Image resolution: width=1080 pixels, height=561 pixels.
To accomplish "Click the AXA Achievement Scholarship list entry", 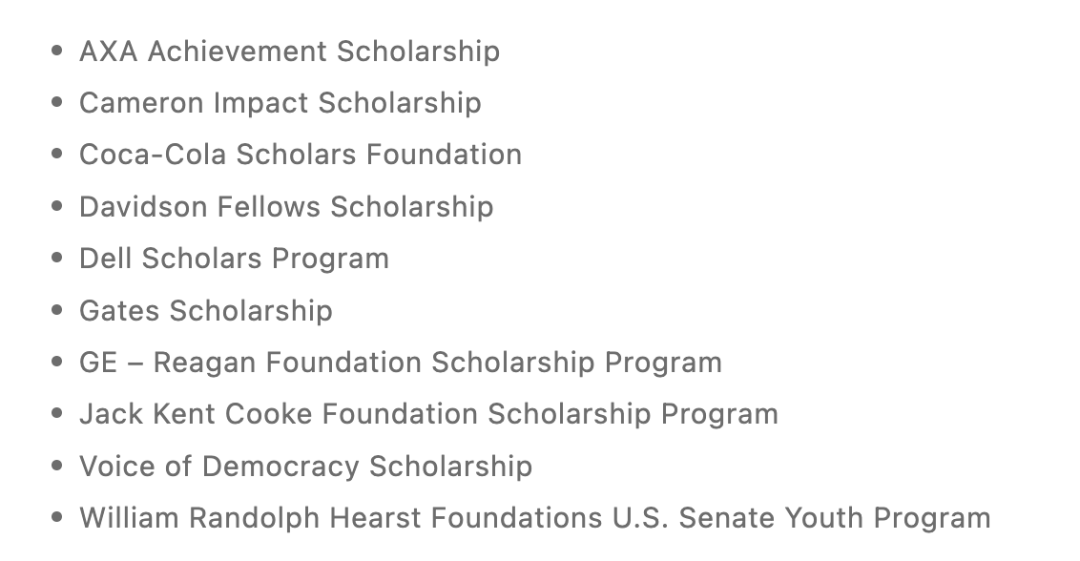I will (289, 52).
